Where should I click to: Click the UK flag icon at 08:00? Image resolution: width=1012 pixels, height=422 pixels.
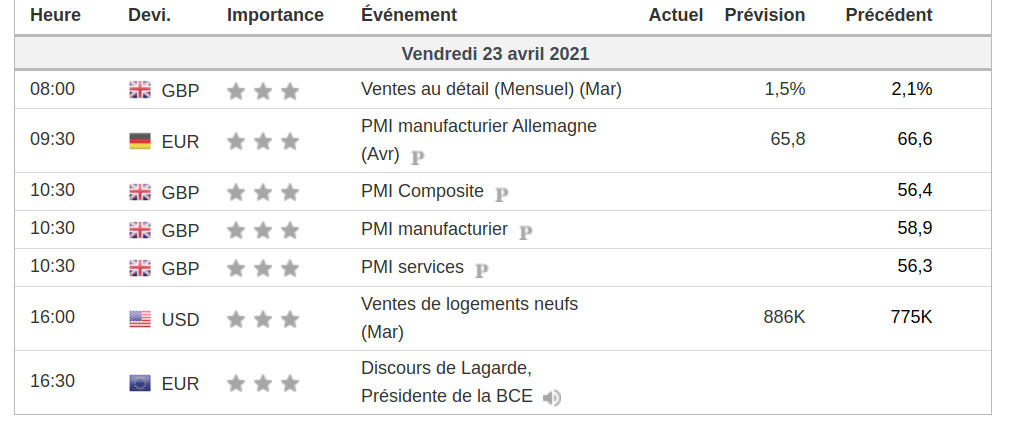(x=140, y=90)
